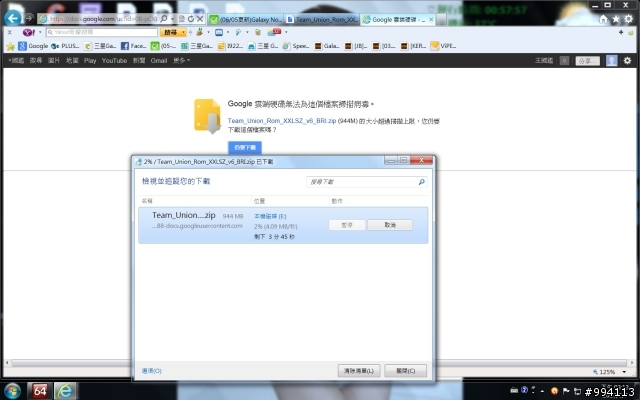Viewport: 640px width, 400px height.
Task: Click the Google bar share button
Action: click(x=588, y=61)
